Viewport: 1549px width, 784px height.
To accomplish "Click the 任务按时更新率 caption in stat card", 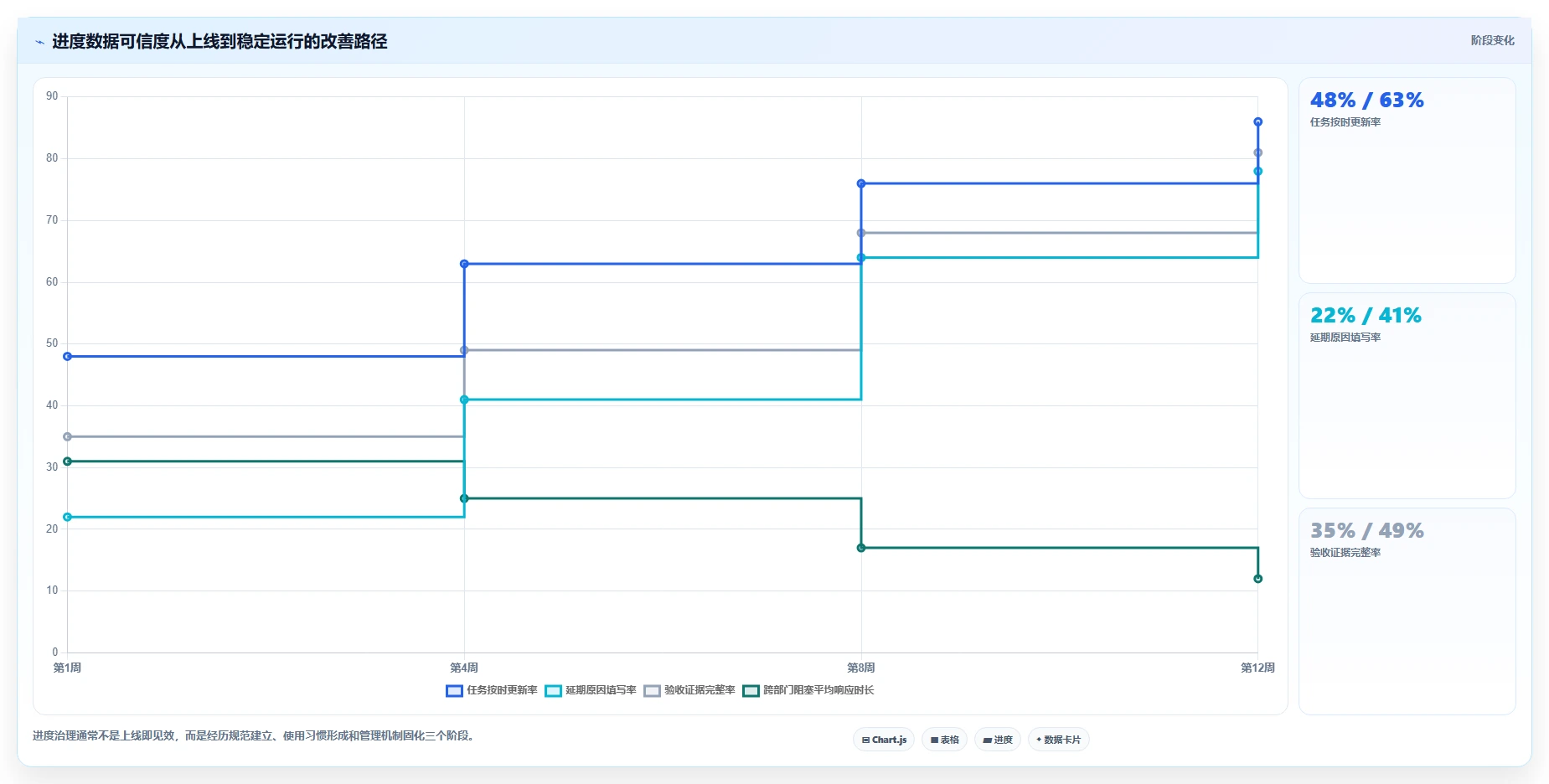I will point(1345,122).
